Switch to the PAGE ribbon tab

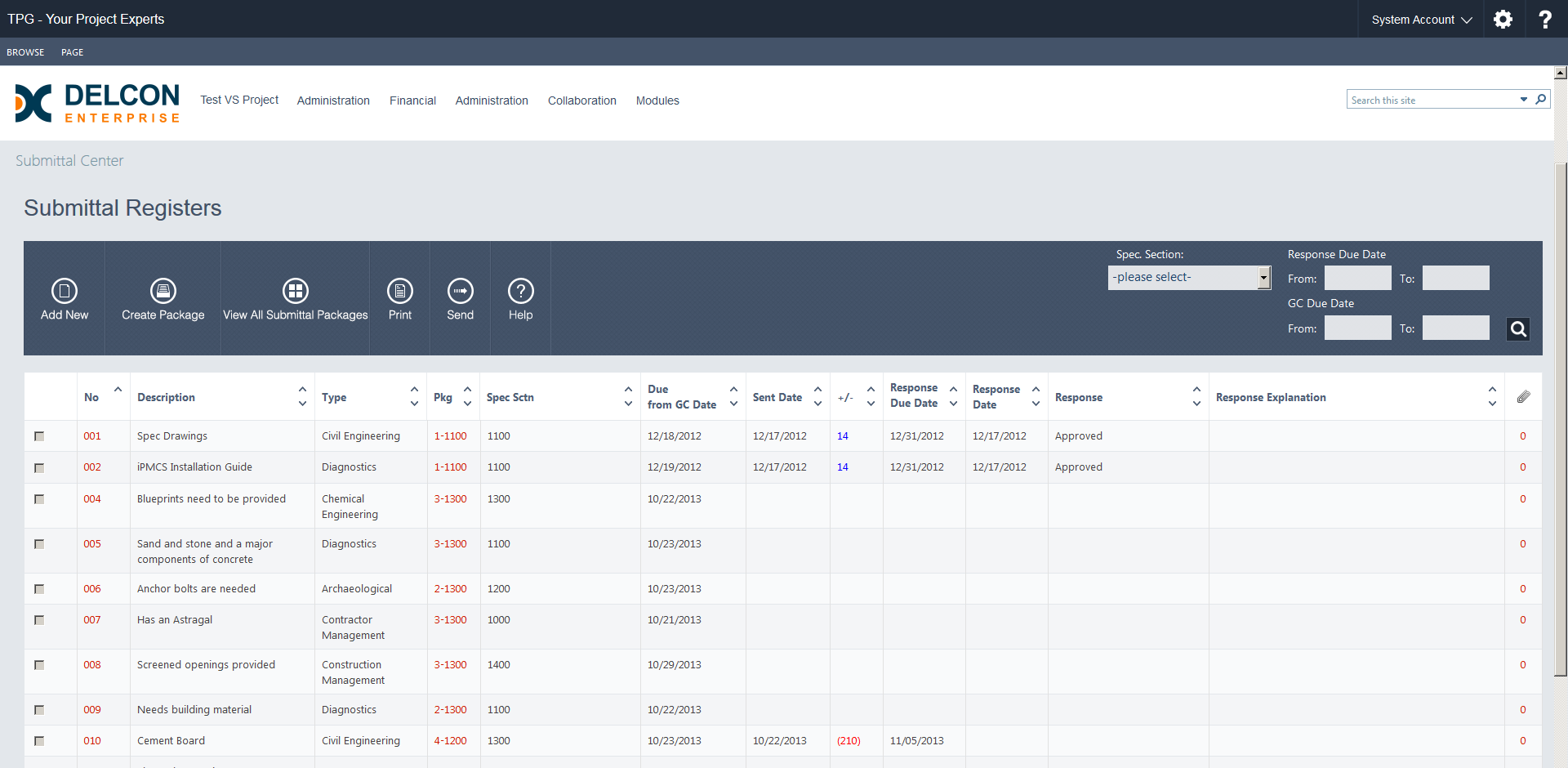72,51
